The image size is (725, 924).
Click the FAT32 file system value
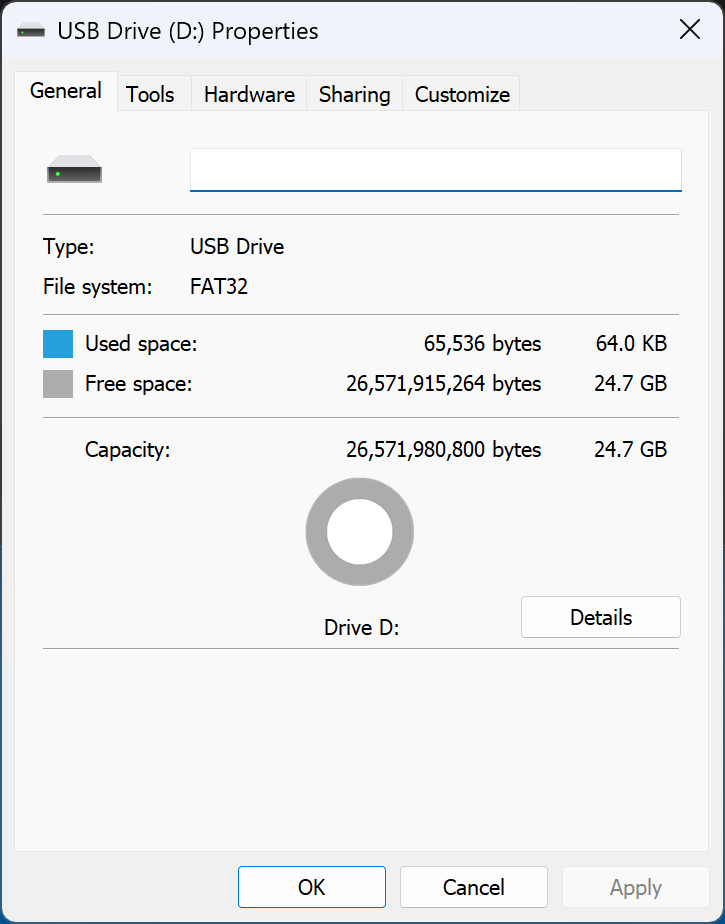[219, 287]
